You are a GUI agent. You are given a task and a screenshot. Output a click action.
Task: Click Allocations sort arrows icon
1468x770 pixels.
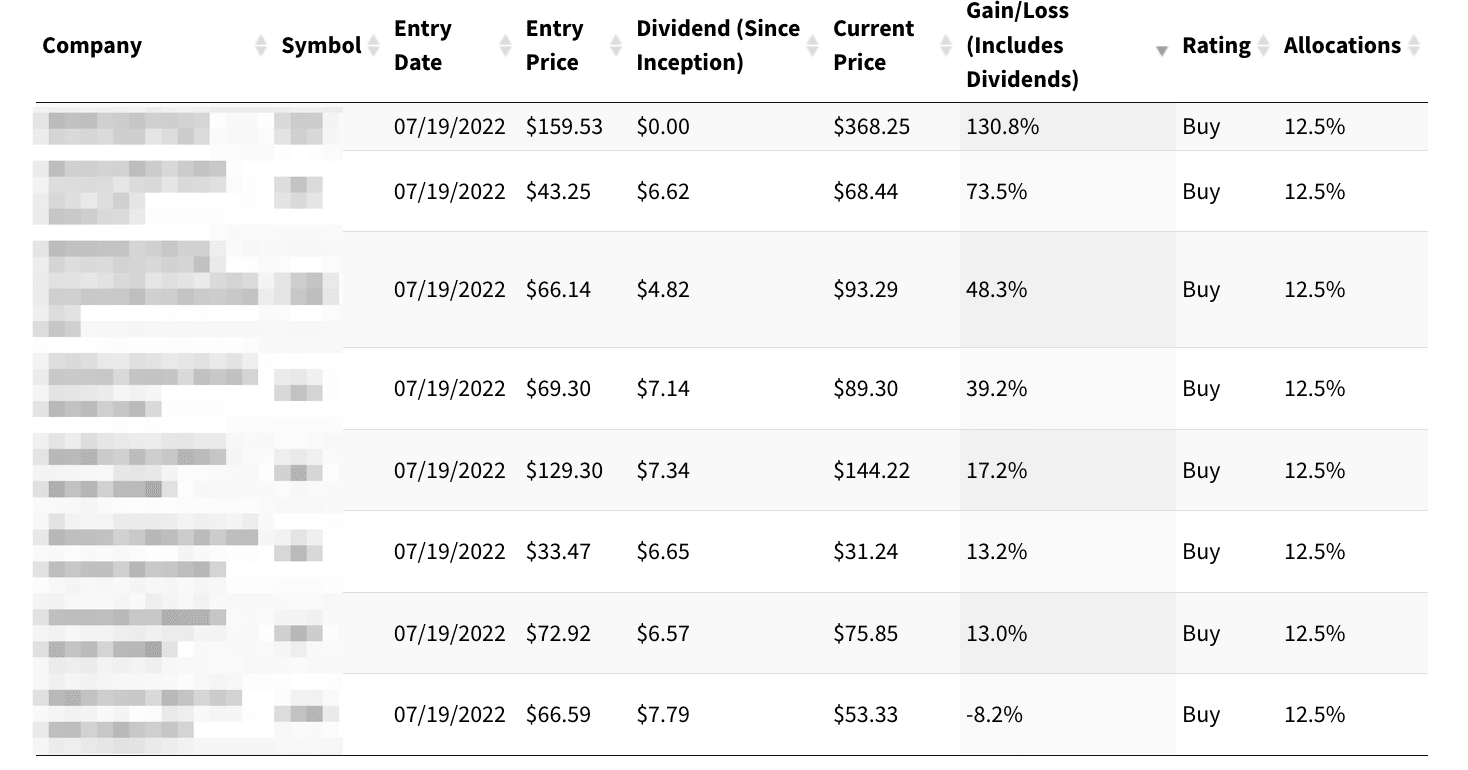click(x=1413, y=46)
